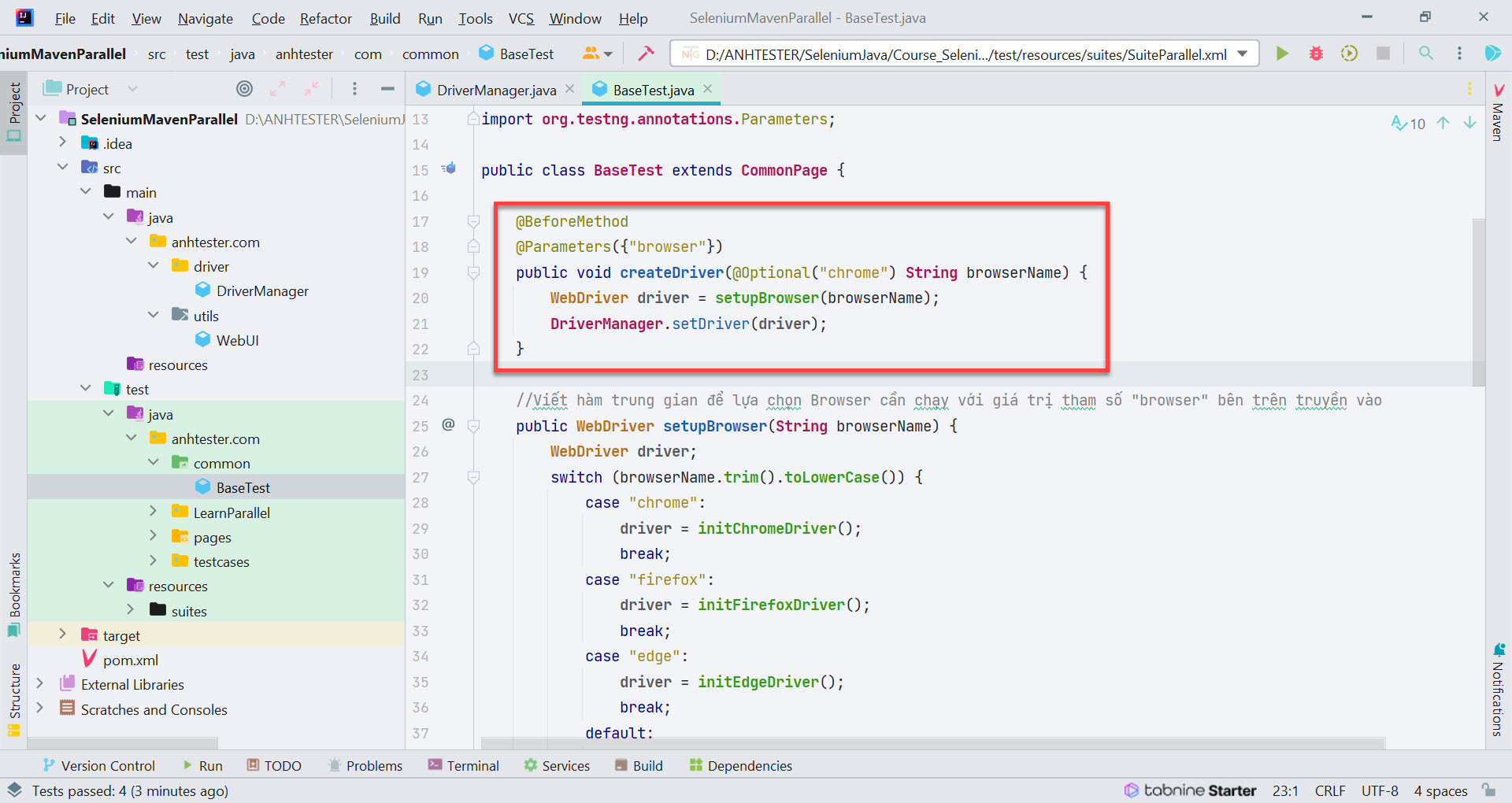Open the toolbar more options menu
This screenshot has height=803, width=1512.
(1459, 54)
